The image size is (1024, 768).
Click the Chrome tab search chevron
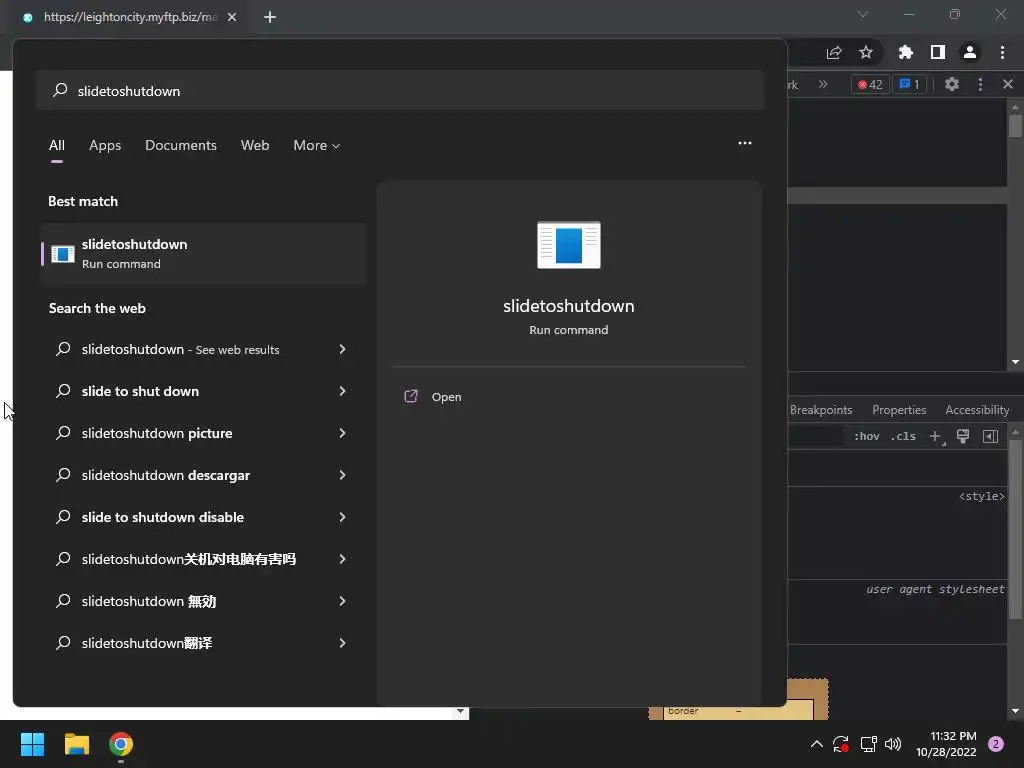point(863,14)
